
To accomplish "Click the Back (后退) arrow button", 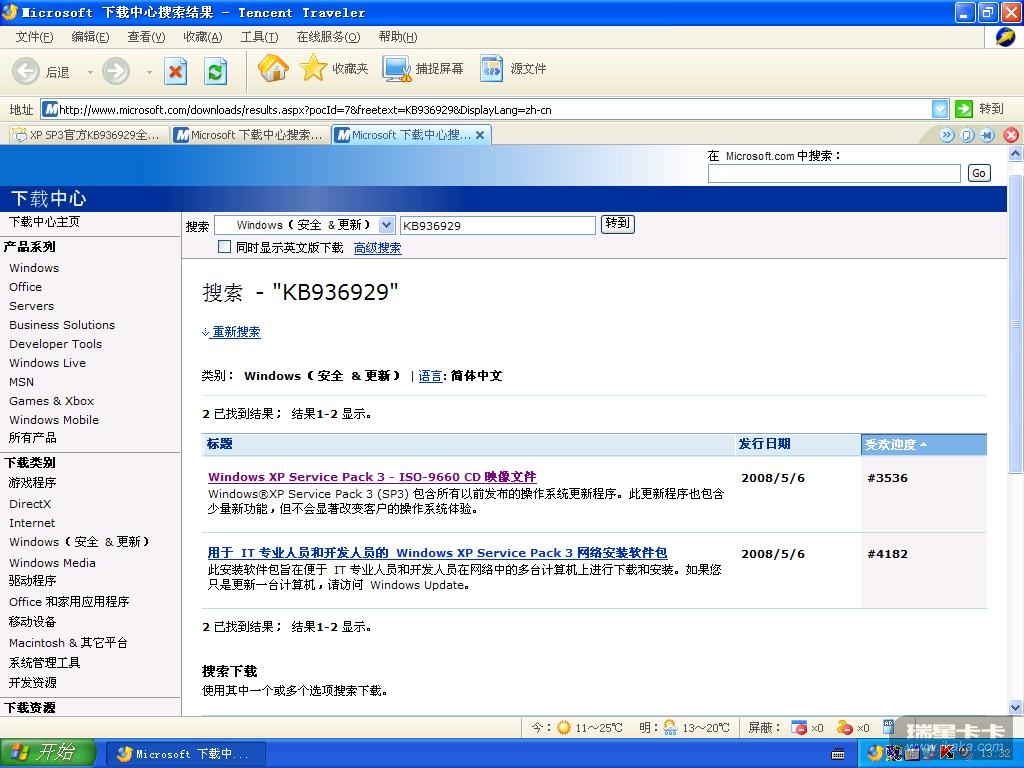I will pos(26,71).
